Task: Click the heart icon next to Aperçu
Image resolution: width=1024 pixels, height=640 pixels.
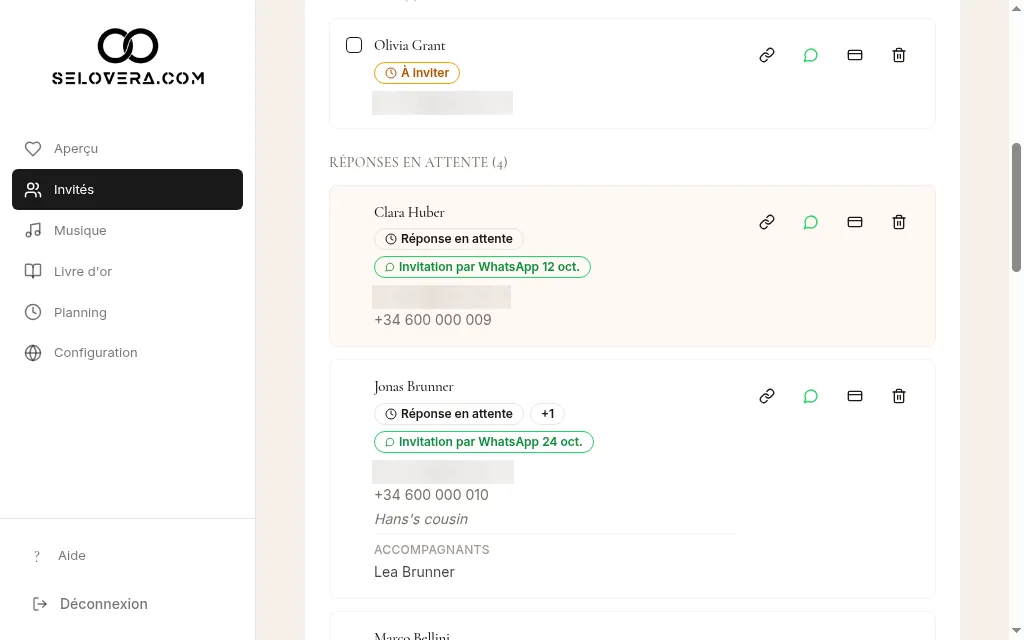Action: (33, 149)
